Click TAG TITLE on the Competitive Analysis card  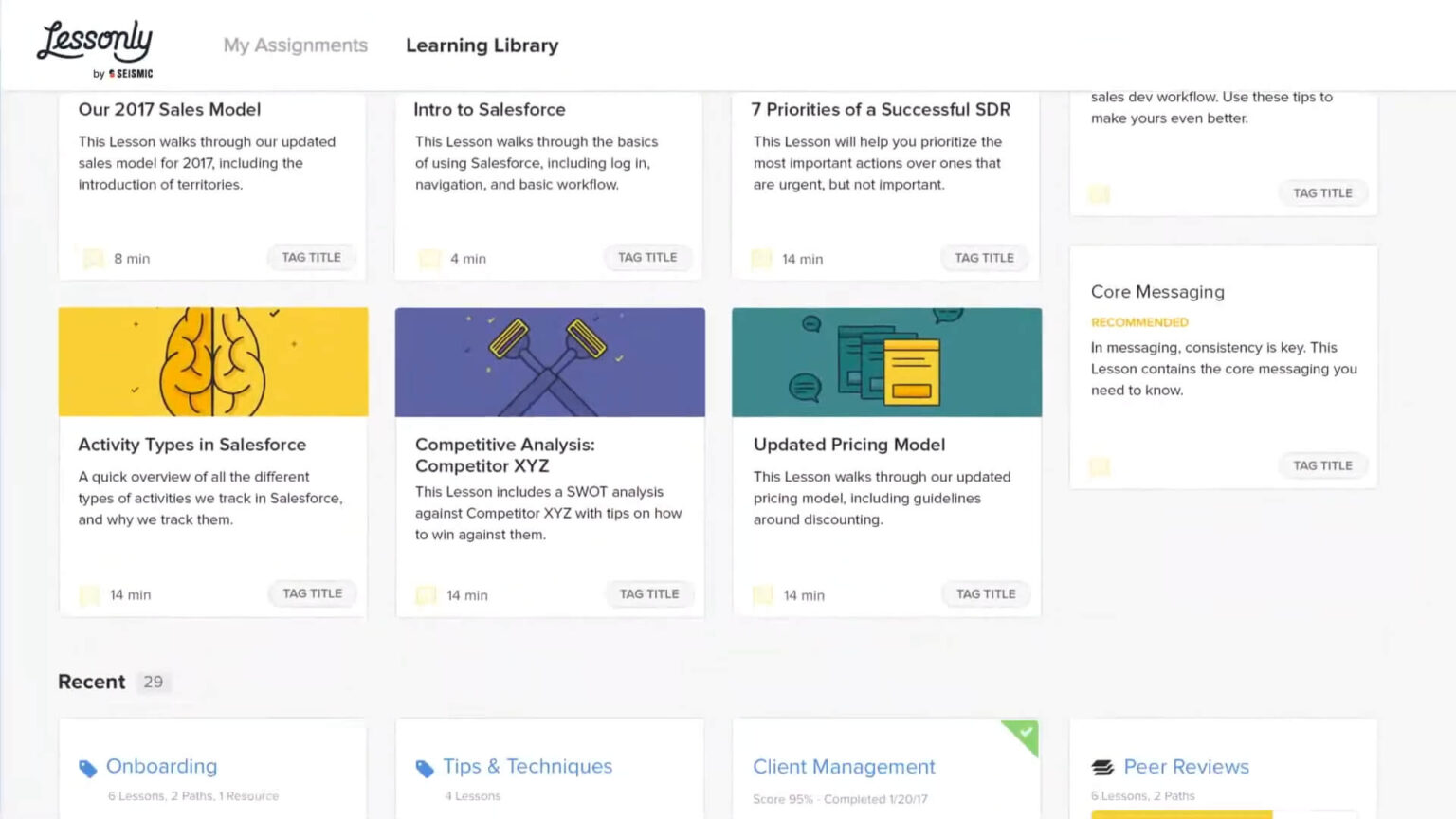point(649,593)
